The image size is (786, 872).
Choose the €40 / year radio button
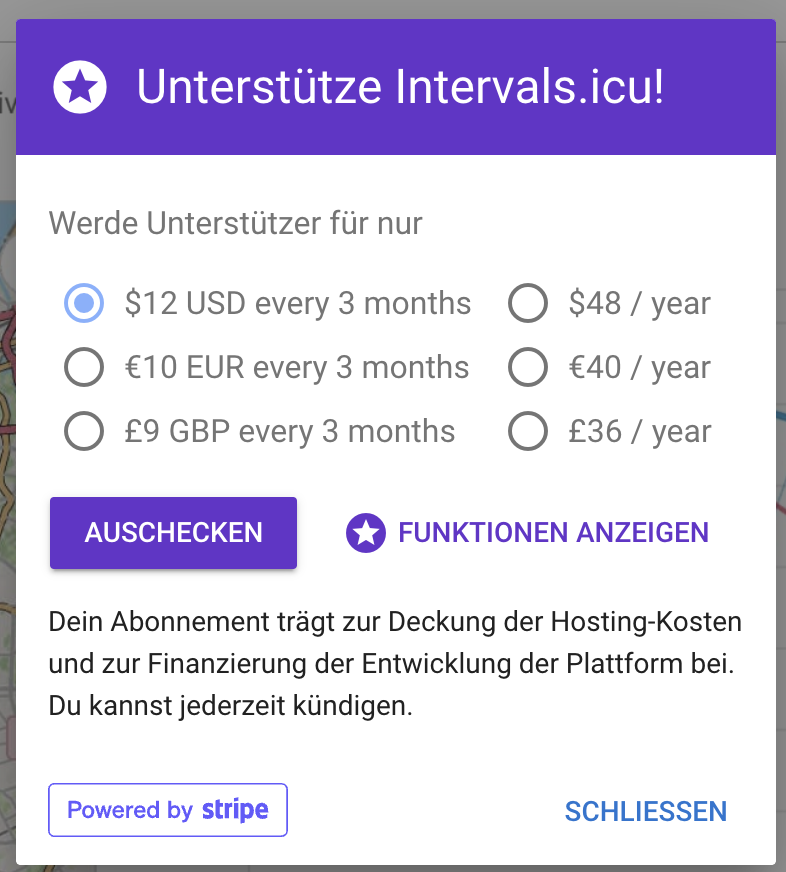(528, 367)
